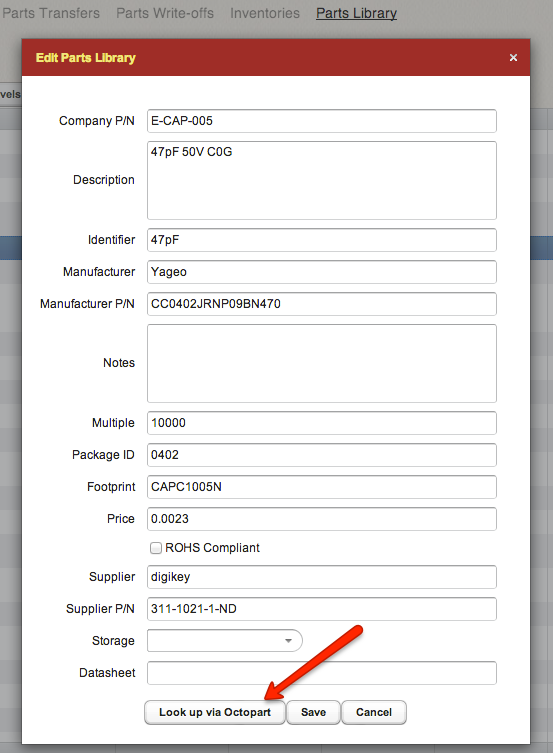The image size is (553, 753).
Task: Click the Price field showing 0.0023
Action: [322, 519]
